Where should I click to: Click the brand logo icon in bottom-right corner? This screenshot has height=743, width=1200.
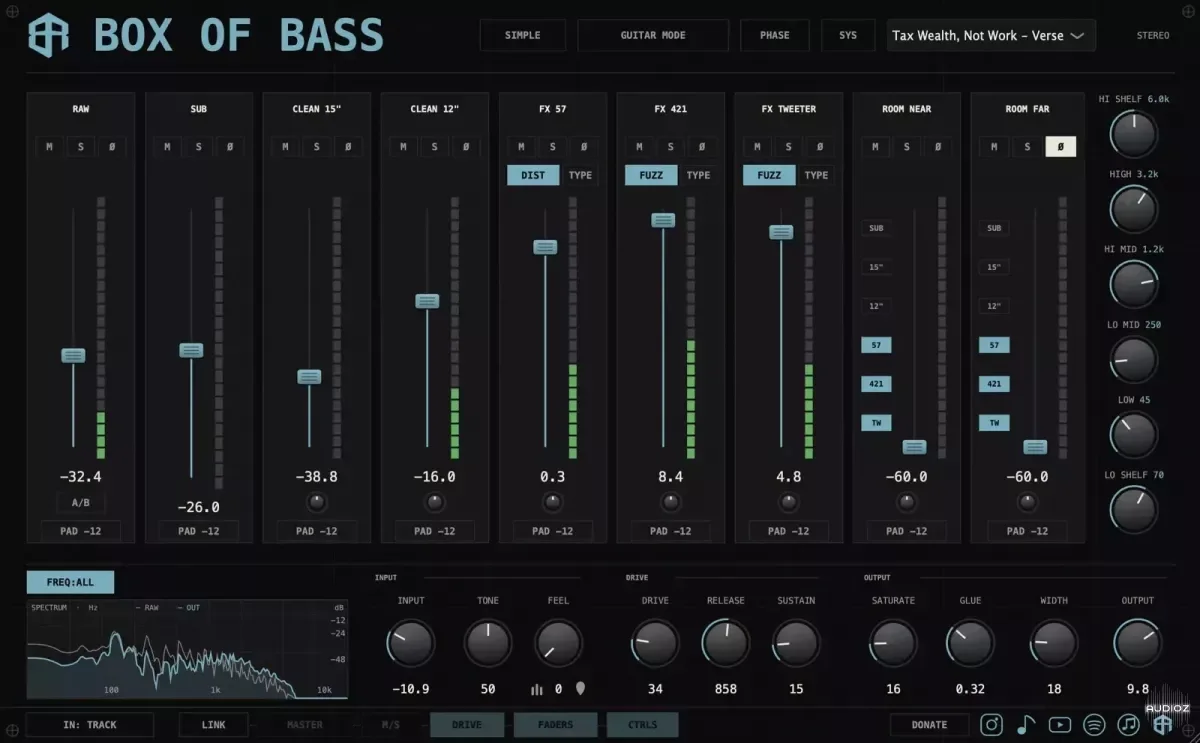[1162, 725]
